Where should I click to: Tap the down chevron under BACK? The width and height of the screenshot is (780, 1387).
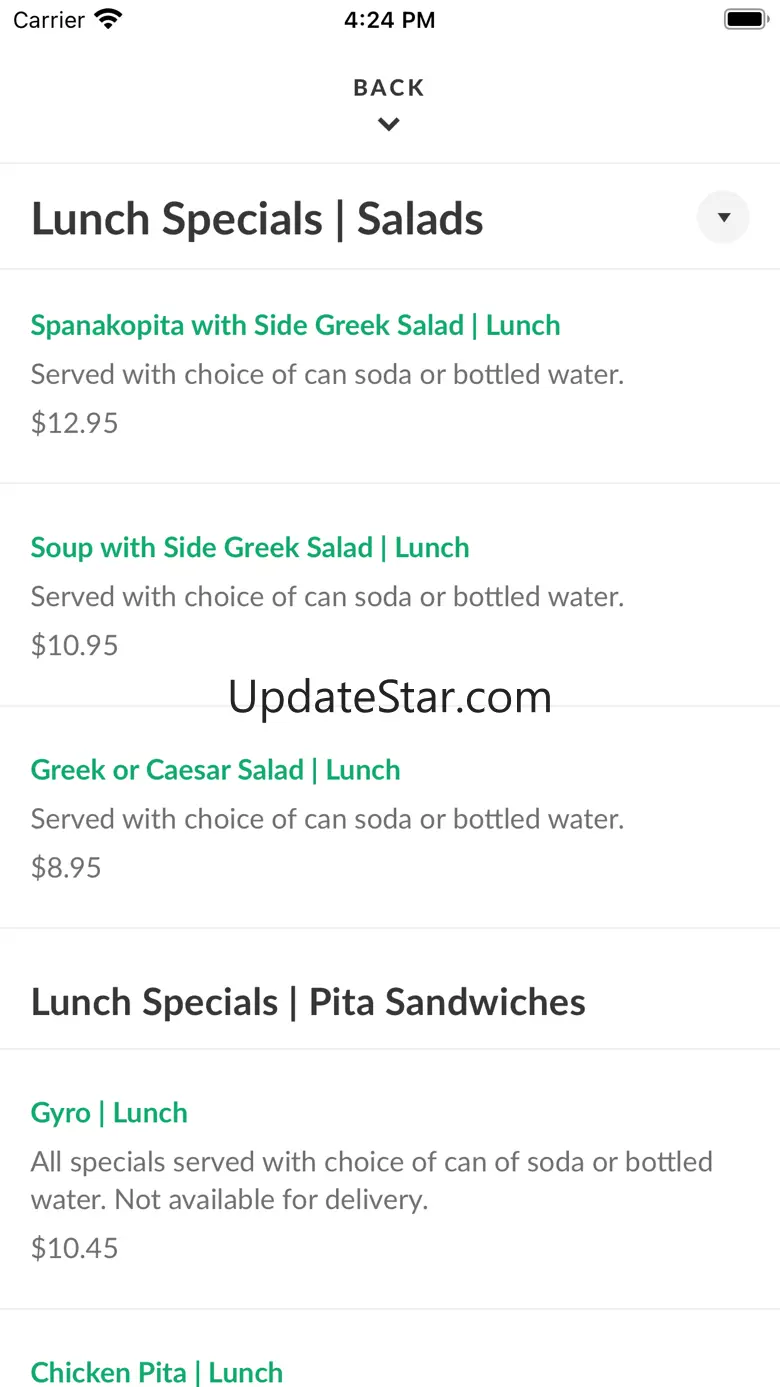389,125
